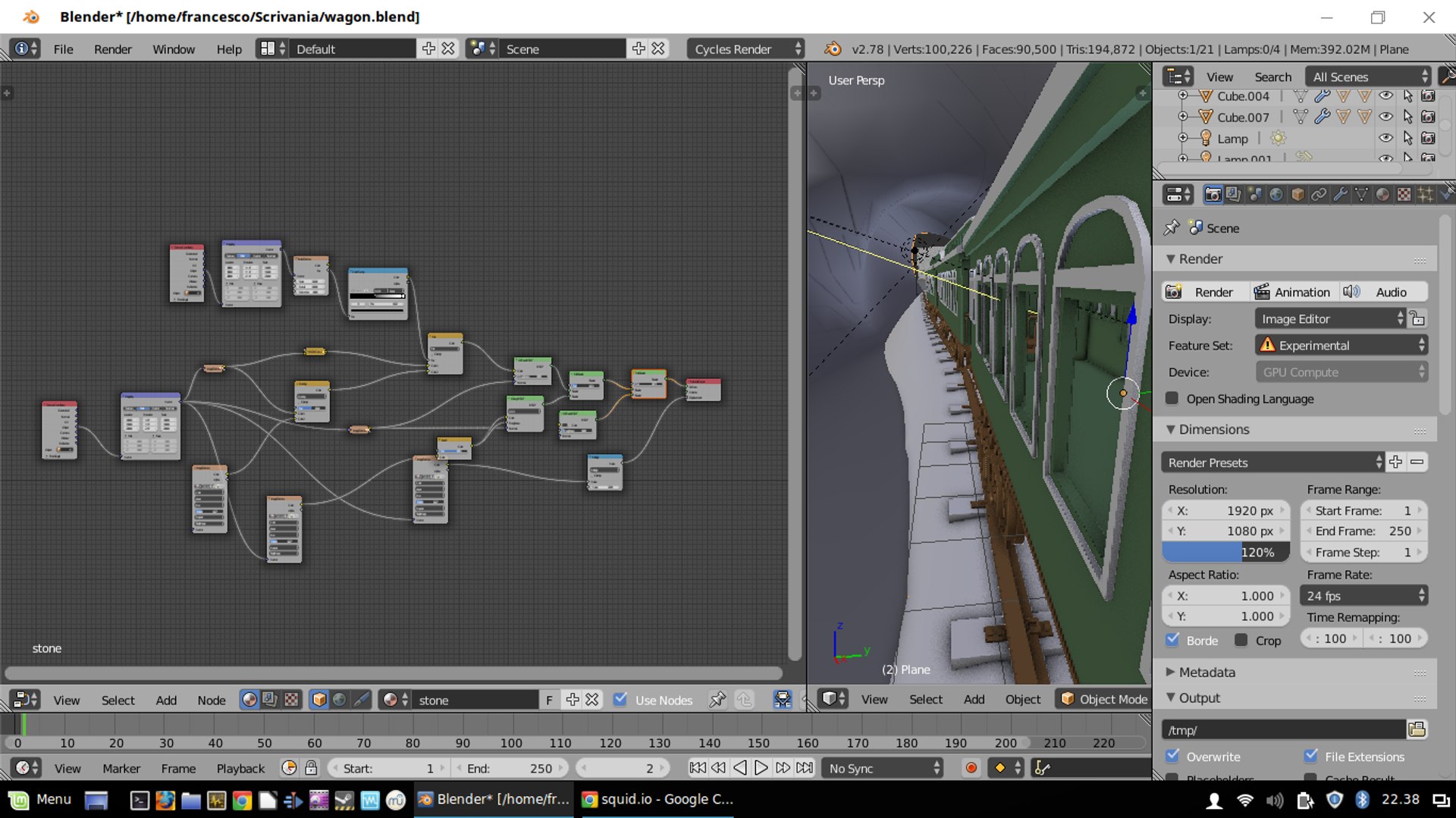Open the Window menu
This screenshot has width=1456, height=818.
pyautogui.click(x=174, y=49)
